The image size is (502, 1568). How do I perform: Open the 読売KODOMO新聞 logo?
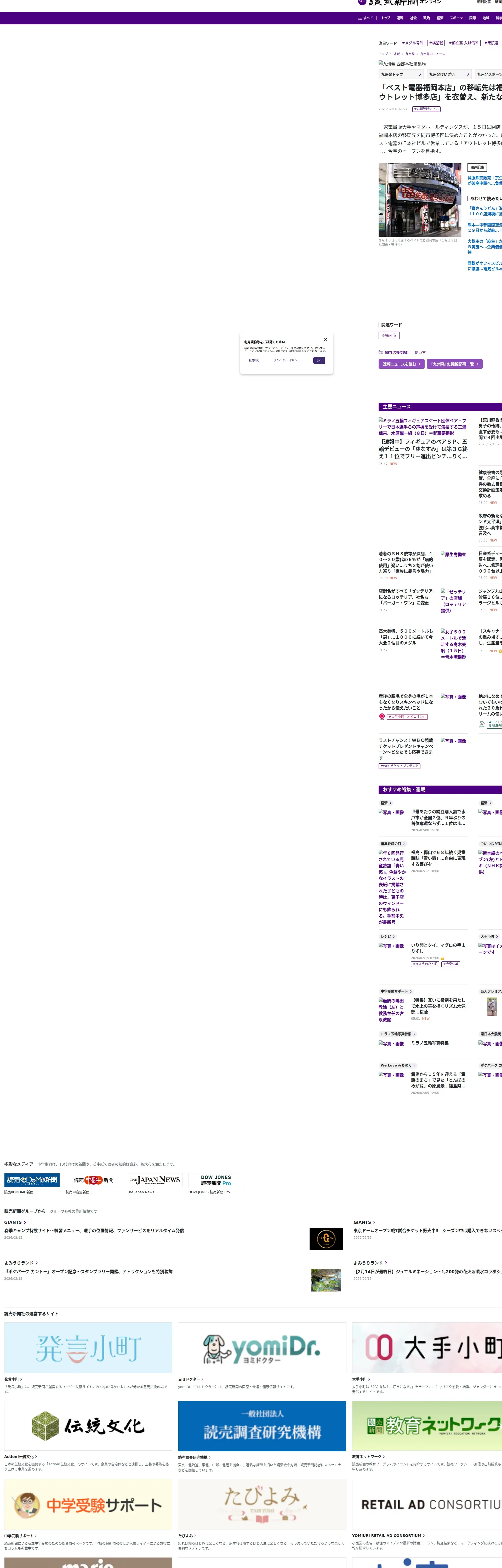[32, 1180]
